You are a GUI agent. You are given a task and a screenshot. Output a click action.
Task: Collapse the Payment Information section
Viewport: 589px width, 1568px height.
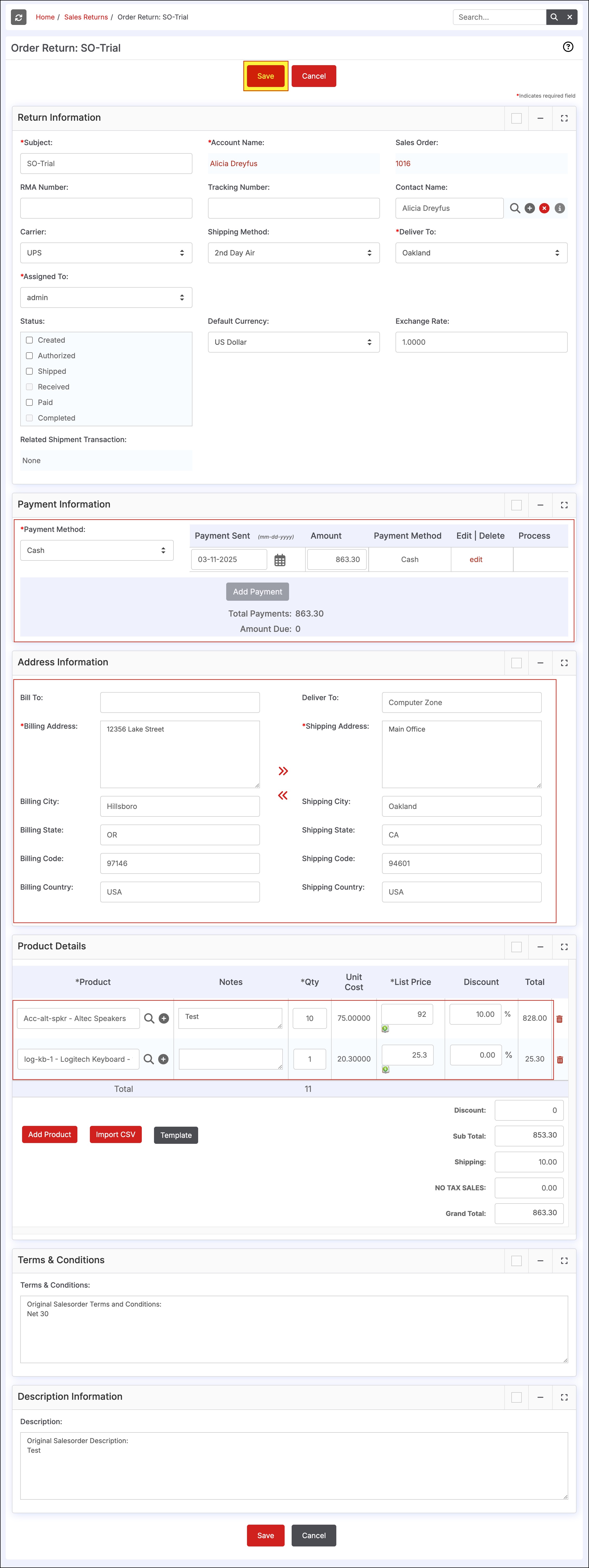540,505
